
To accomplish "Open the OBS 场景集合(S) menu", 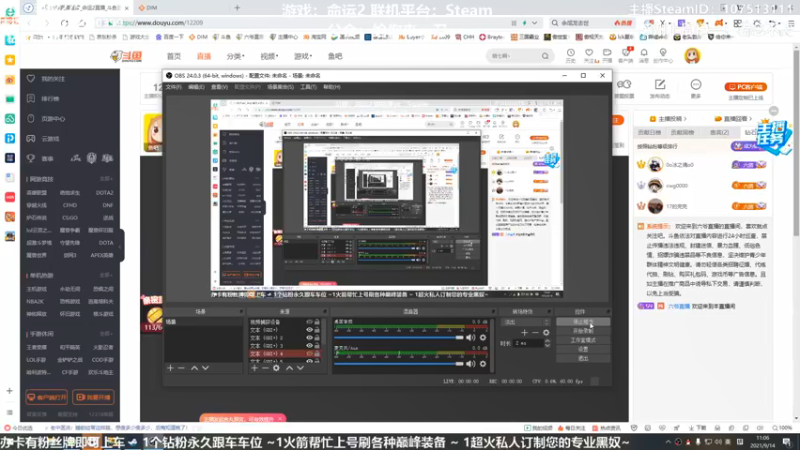I will pyautogui.click(x=281, y=87).
